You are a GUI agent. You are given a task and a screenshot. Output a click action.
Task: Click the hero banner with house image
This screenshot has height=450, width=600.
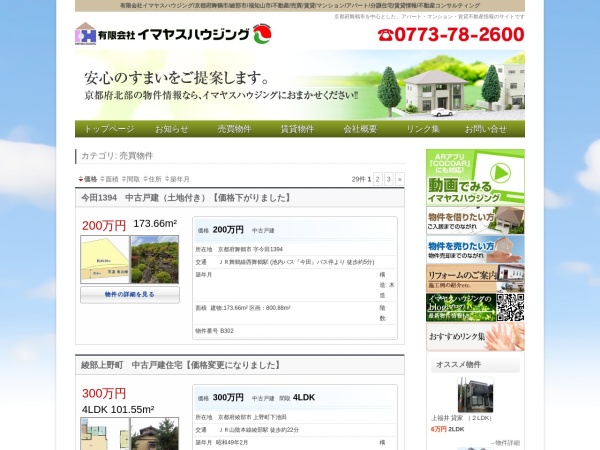tap(300, 85)
